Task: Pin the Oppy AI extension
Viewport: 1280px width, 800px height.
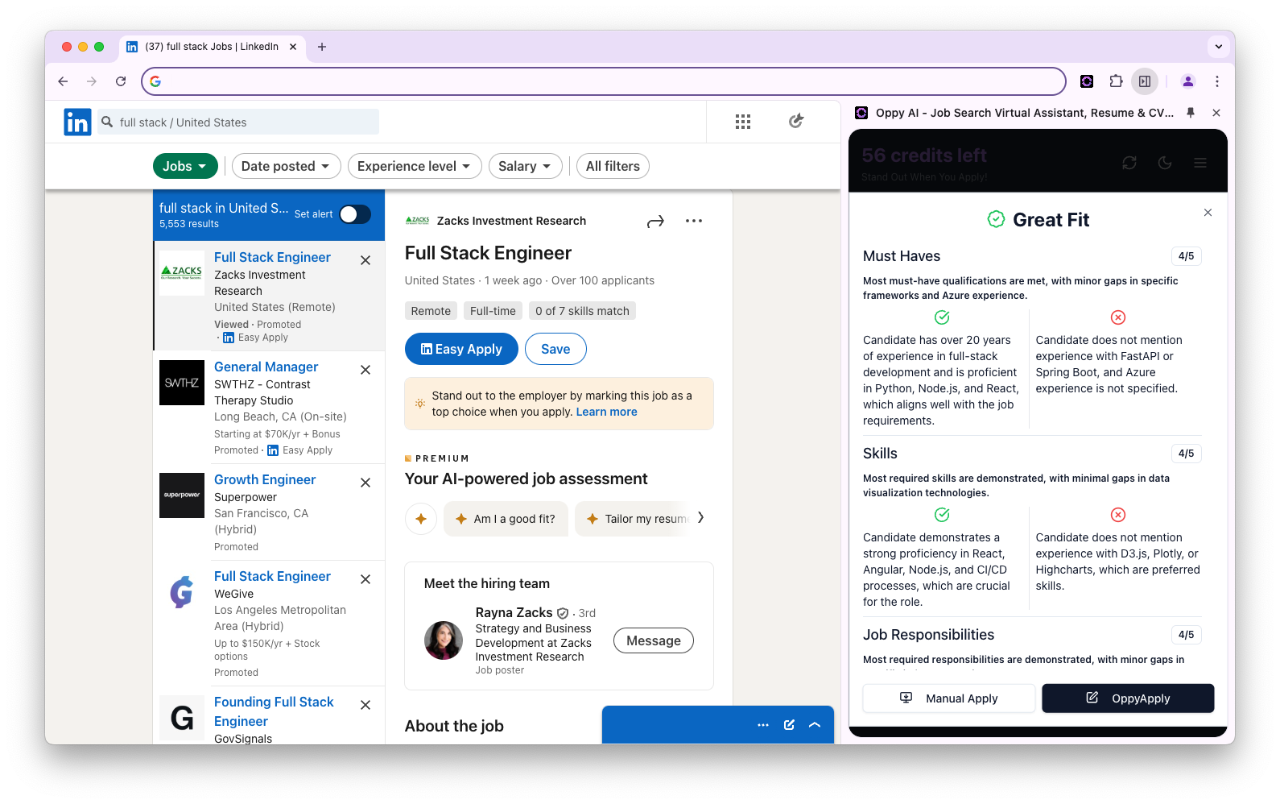Action: [1190, 112]
